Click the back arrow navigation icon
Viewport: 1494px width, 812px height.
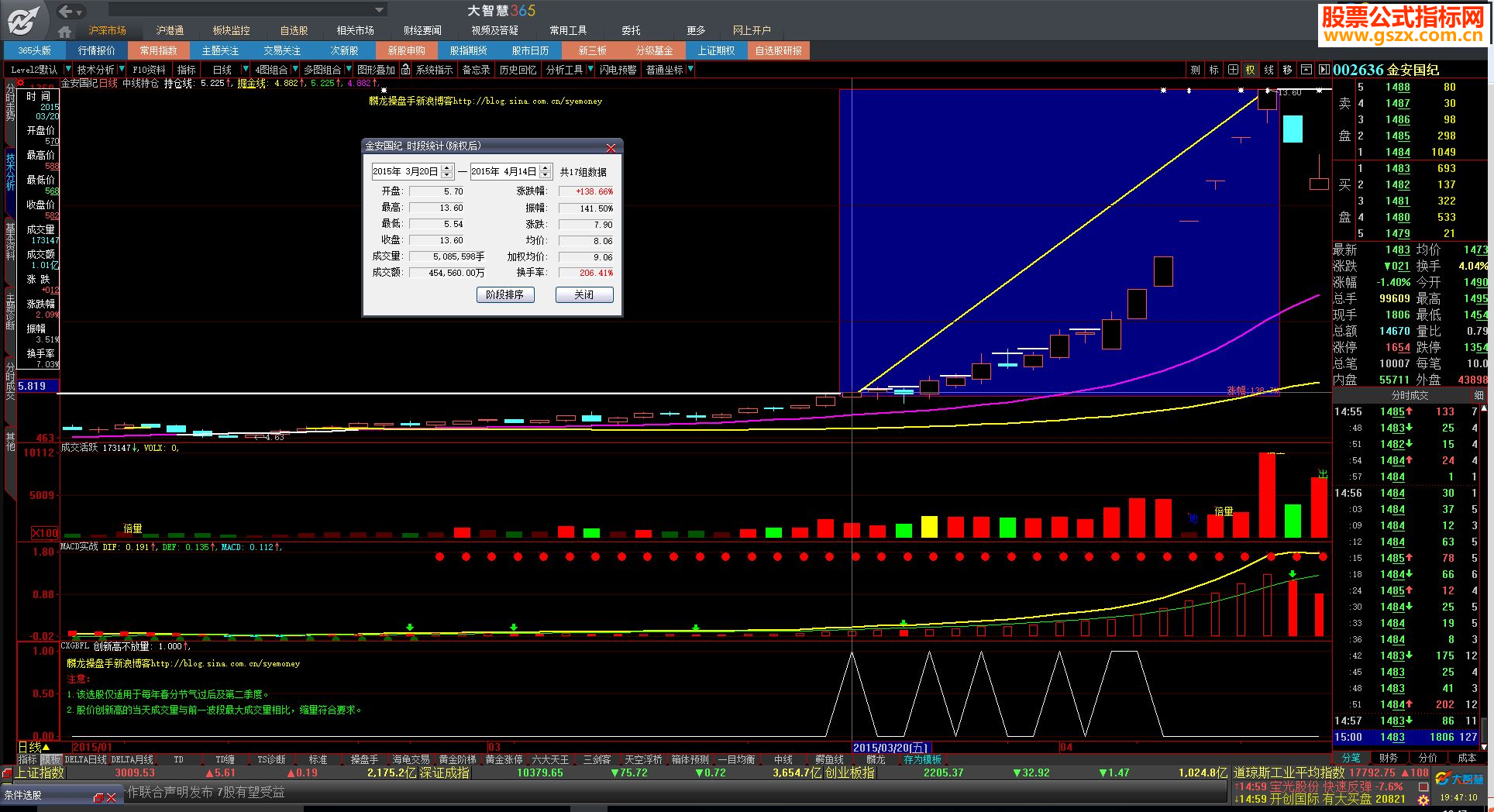pyautogui.click(x=66, y=11)
